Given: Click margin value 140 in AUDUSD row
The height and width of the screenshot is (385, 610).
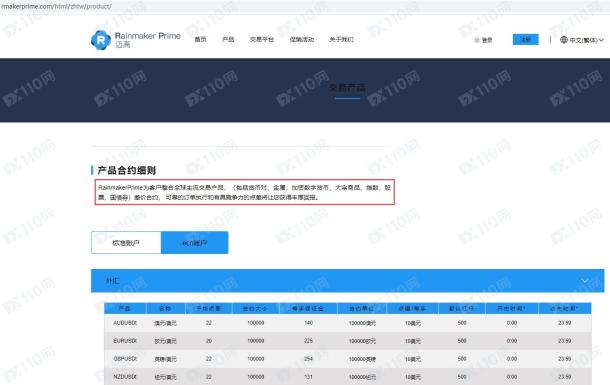Looking at the screenshot, I should pyautogui.click(x=309, y=323).
